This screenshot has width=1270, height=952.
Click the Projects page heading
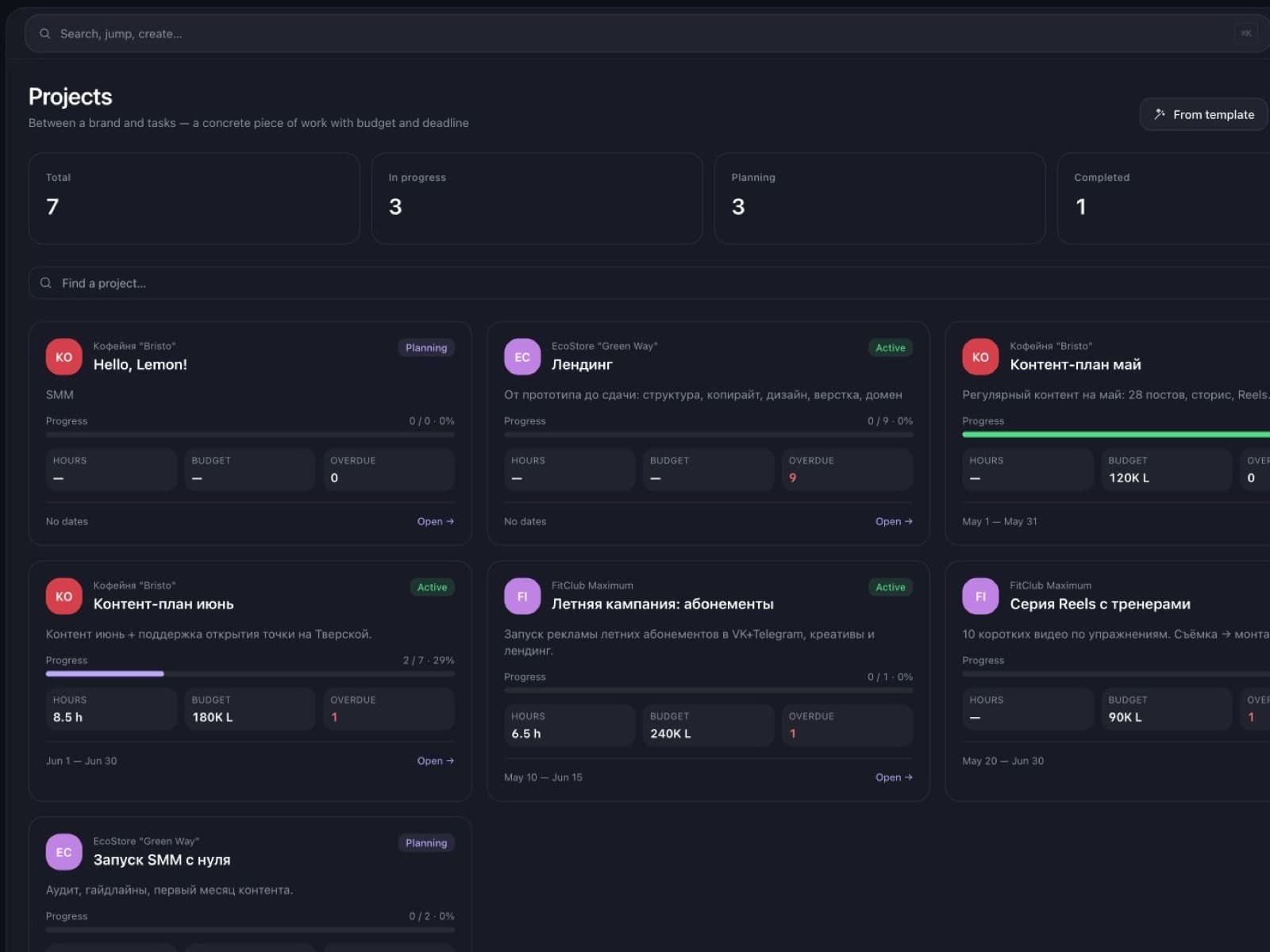point(71,97)
